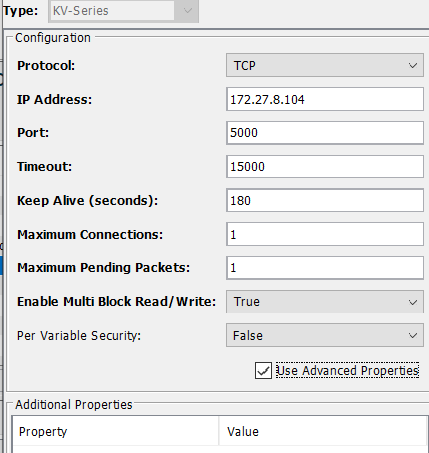The height and width of the screenshot is (453, 429).
Task: Click the chevron arrow beside True value
Action: click(x=413, y=302)
